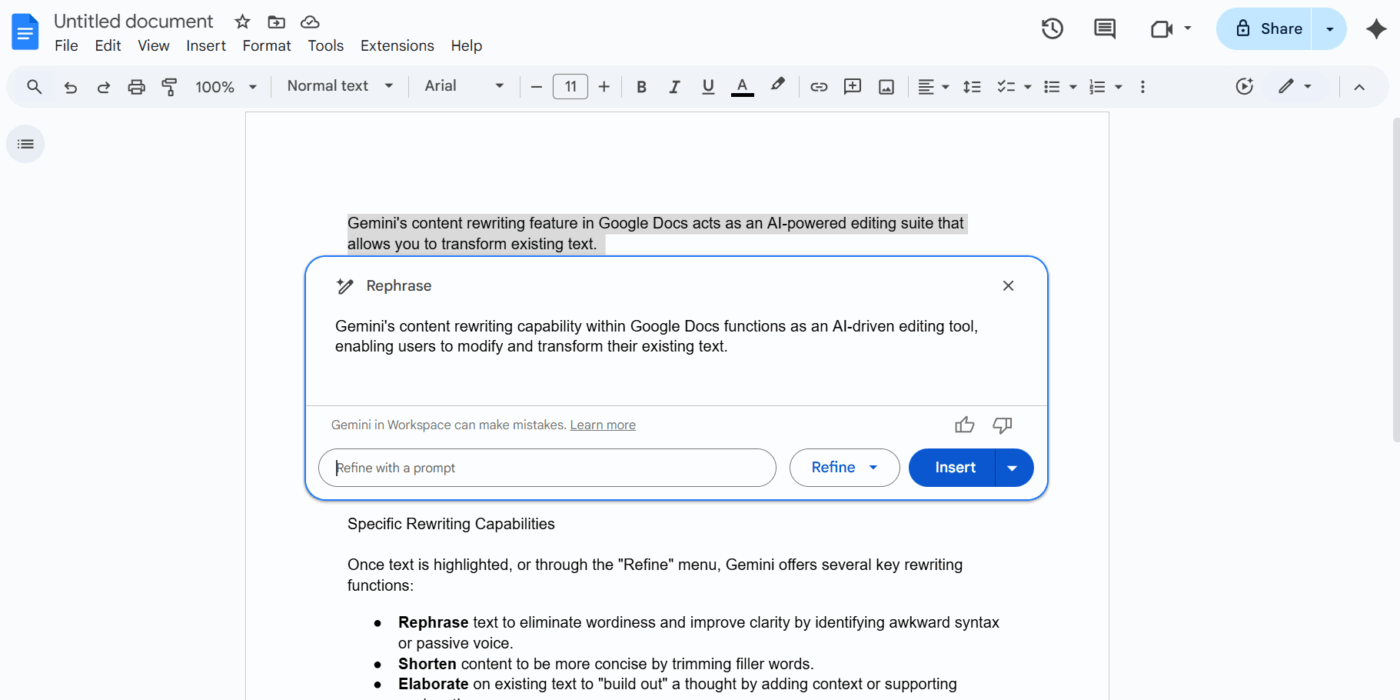This screenshot has height=700, width=1400.
Task: Click the thumbs up feedback icon
Action: click(964, 425)
